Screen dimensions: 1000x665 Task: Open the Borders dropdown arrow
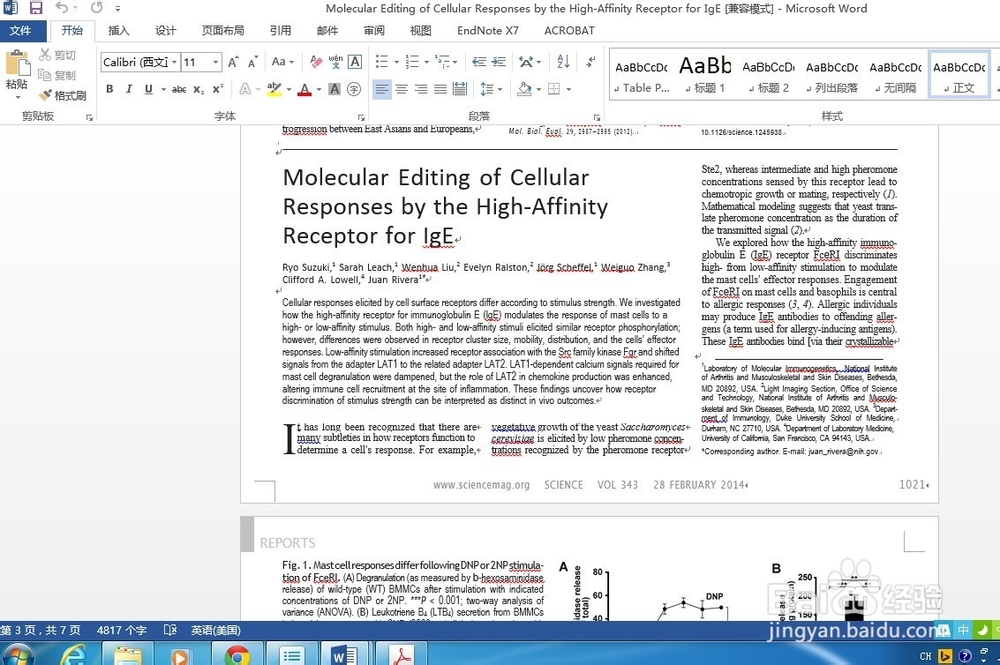pyautogui.click(x=568, y=90)
